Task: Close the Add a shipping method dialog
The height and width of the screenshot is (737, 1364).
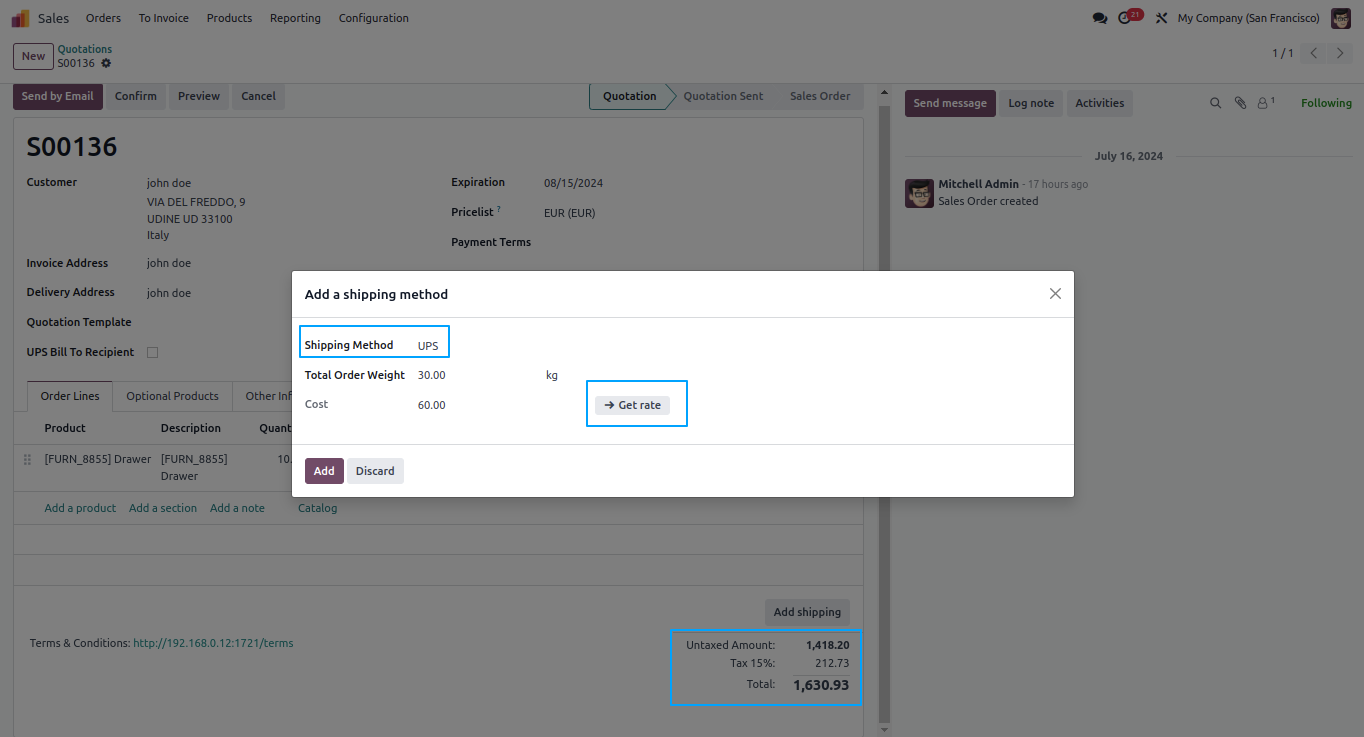Action: point(1055,294)
